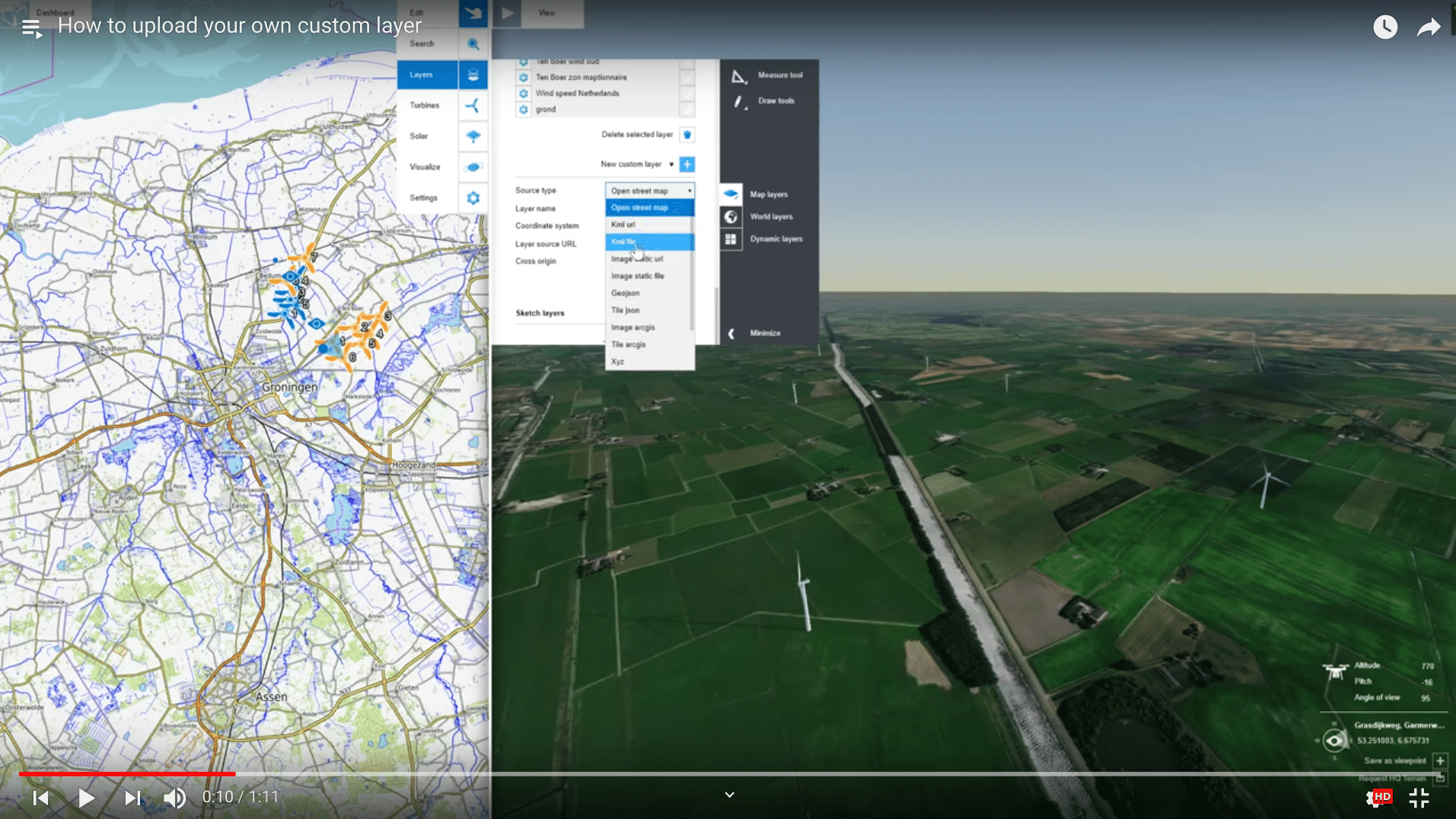Select Kml url option
This screenshot has width=1456, height=819.
click(649, 225)
